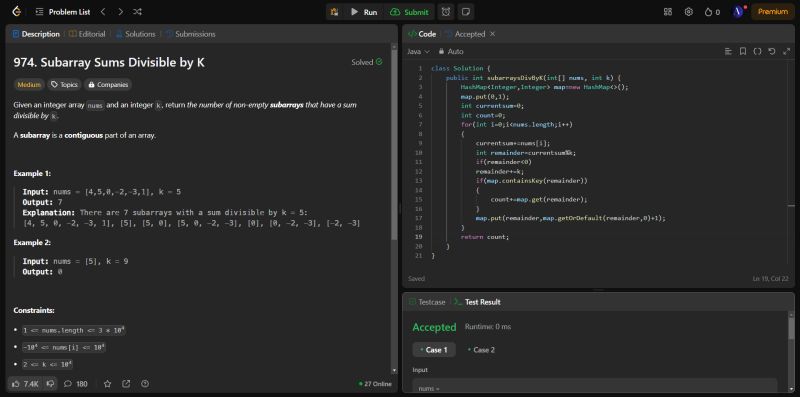Switch to the Solutions tab
800x397 pixels.
coord(135,34)
